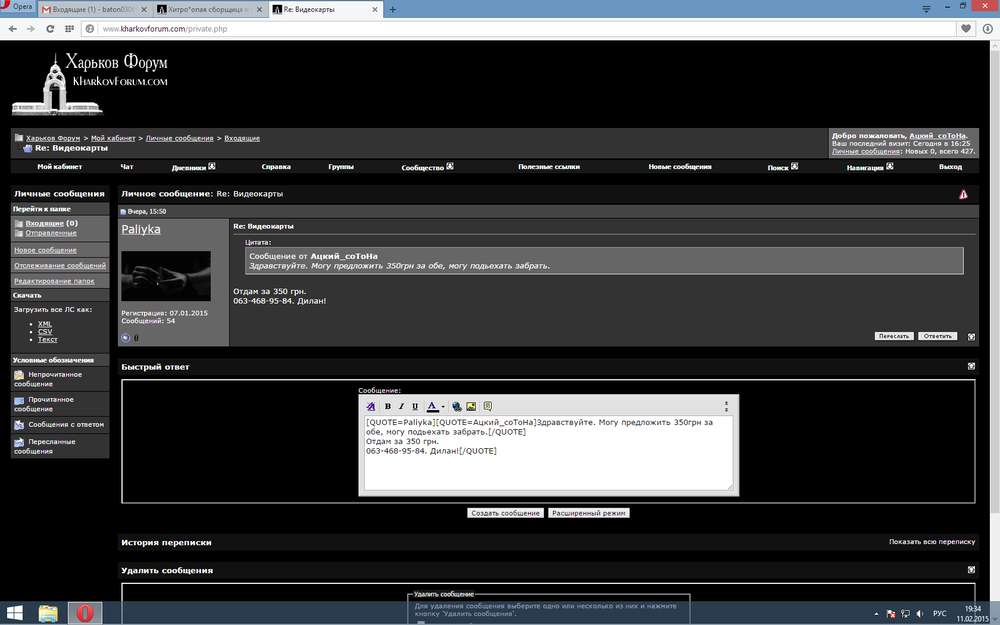Image resolution: width=1000 pixels, height=625 pixels.
Task: Click the Создать сообщение button
Action: (505, 513)
